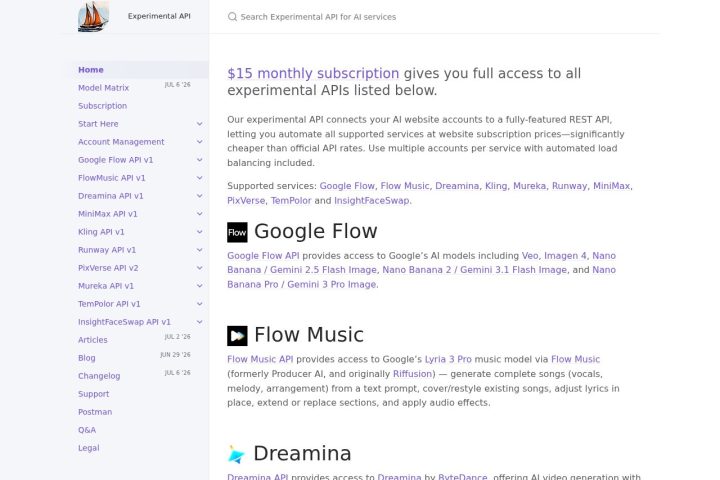Open FlowMusic API v1 sidebar item
The height and width of the screenshot is (480, 720).
112,178
